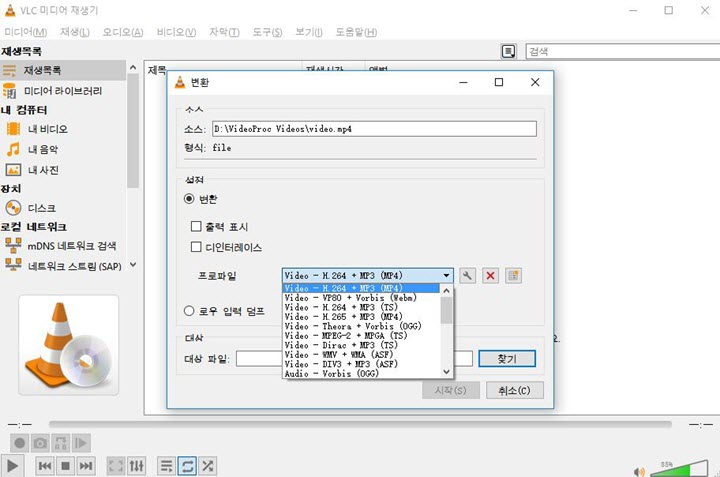Open the 재생(L) menu
This screenshot has width=720, height=477.
[75, 32]
